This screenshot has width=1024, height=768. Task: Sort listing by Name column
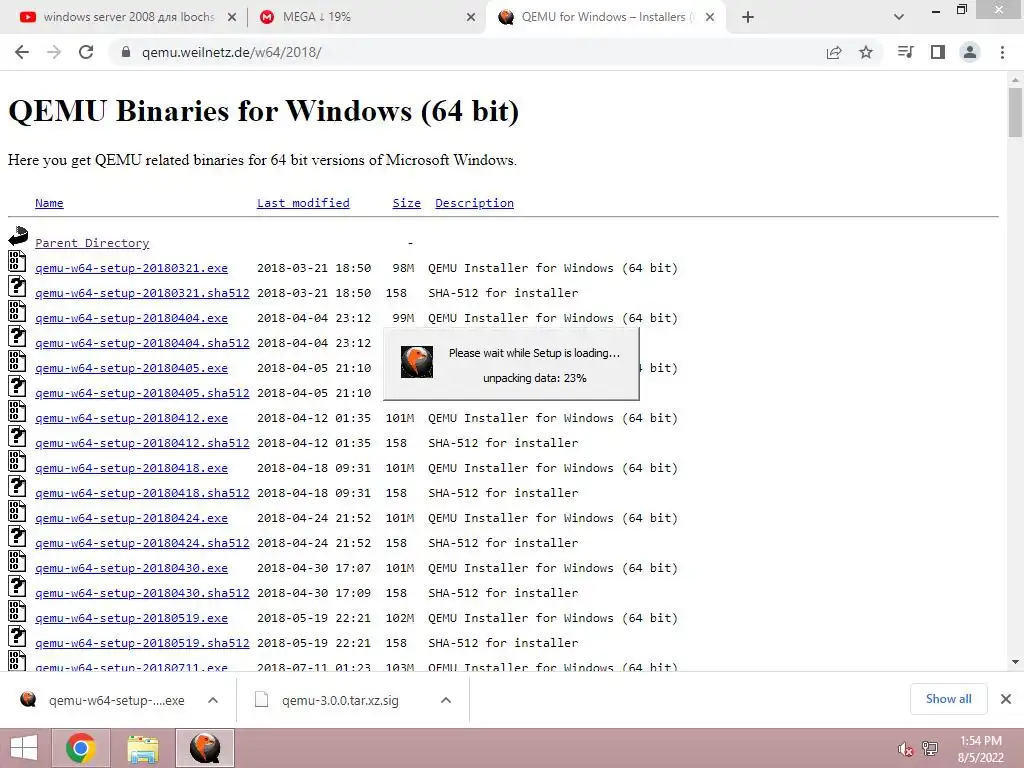(x=49, y=203)
